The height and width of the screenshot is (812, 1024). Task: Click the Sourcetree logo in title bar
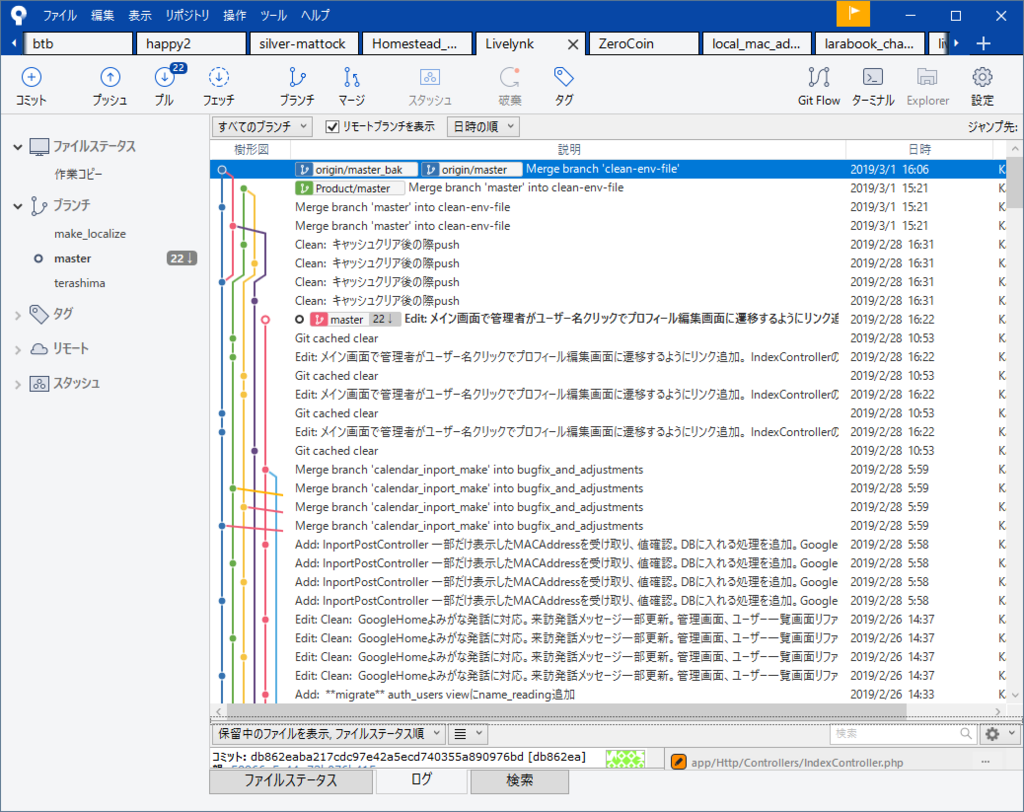[x=18, y=14]
